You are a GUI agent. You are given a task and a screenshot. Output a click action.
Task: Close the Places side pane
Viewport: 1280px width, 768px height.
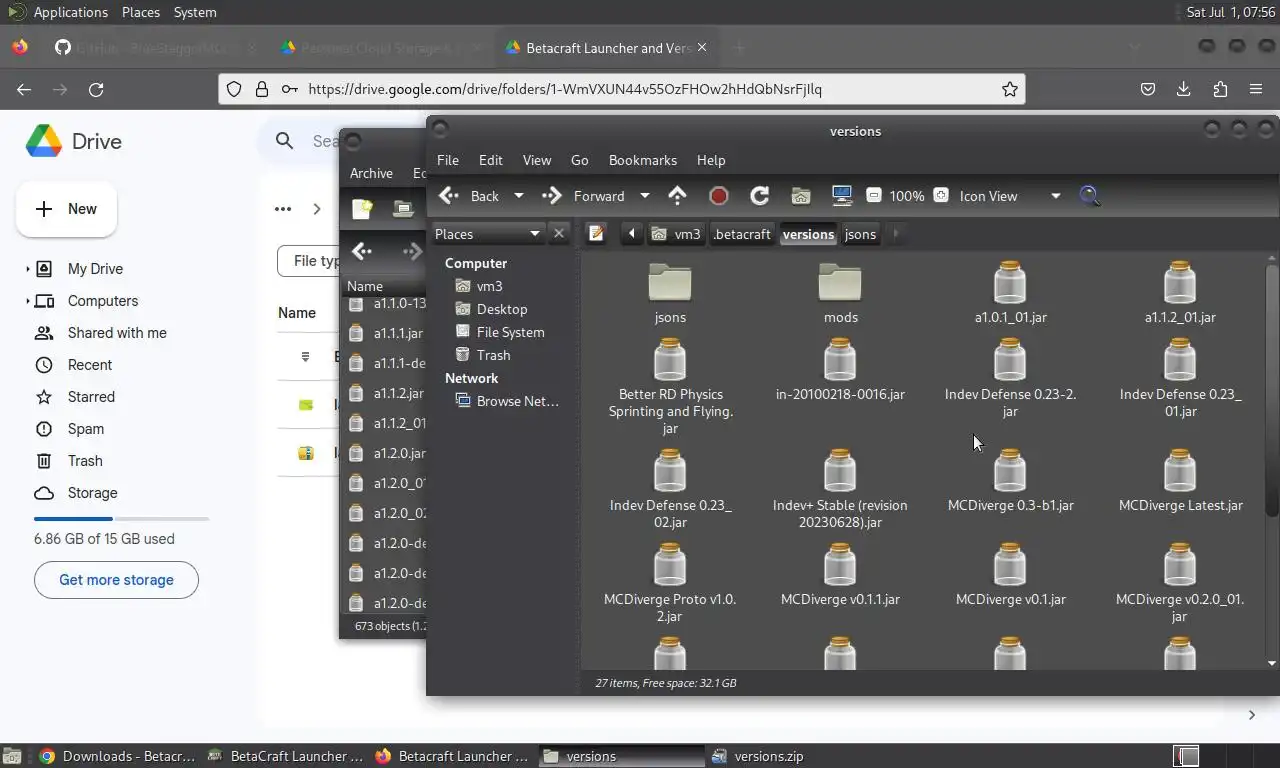(559, 234)
